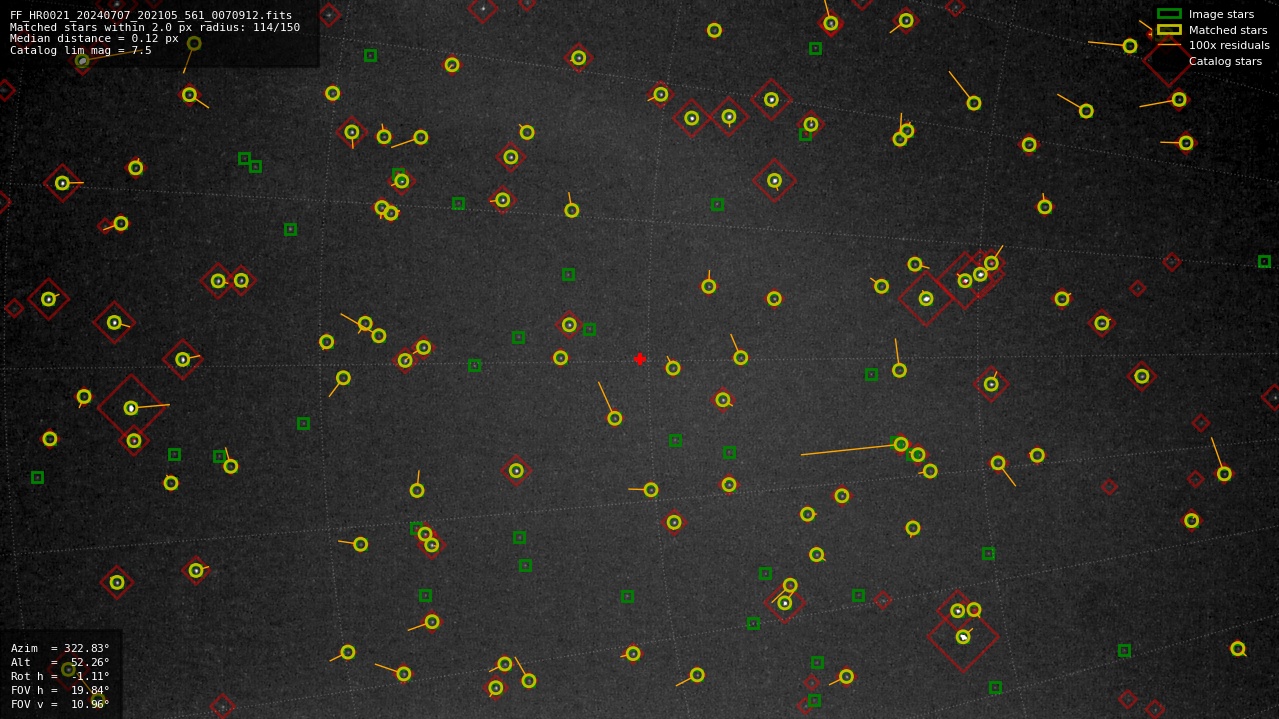Screen dimensions: 1279x719
Task: Click the red diamond legend symbol for Catalog stars
Action: [1169, 60]
